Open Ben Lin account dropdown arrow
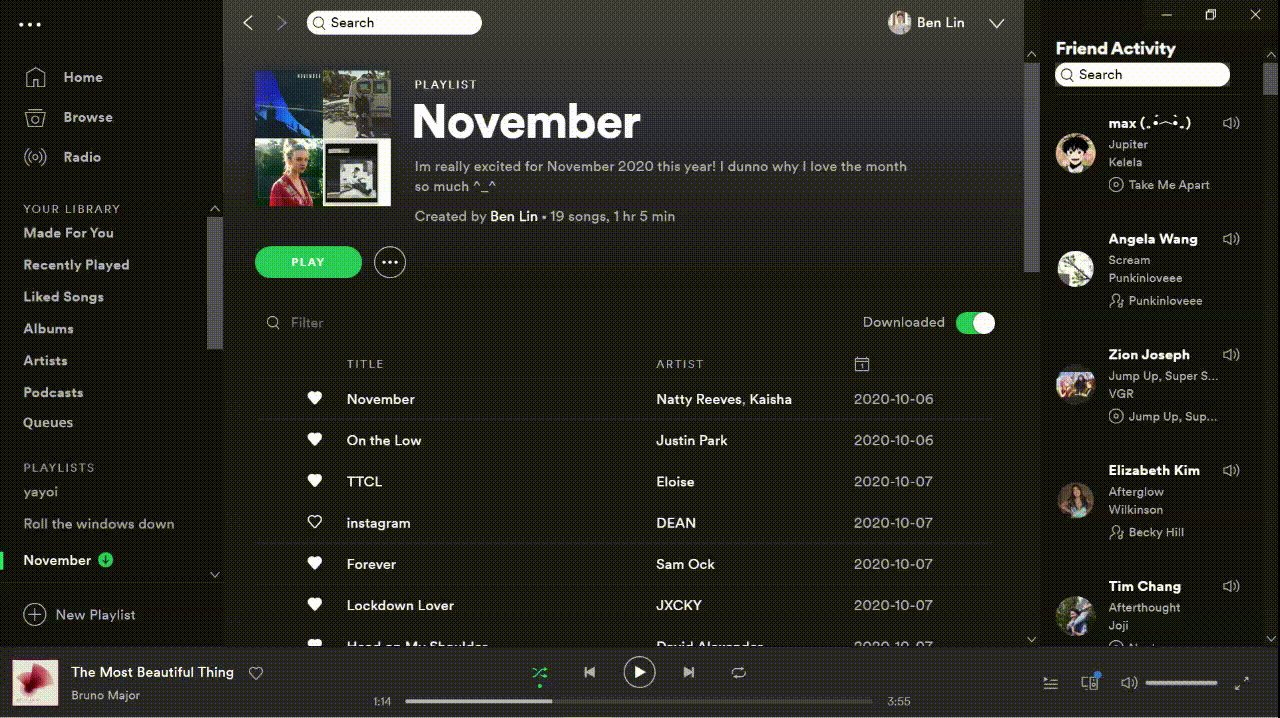 996,23
